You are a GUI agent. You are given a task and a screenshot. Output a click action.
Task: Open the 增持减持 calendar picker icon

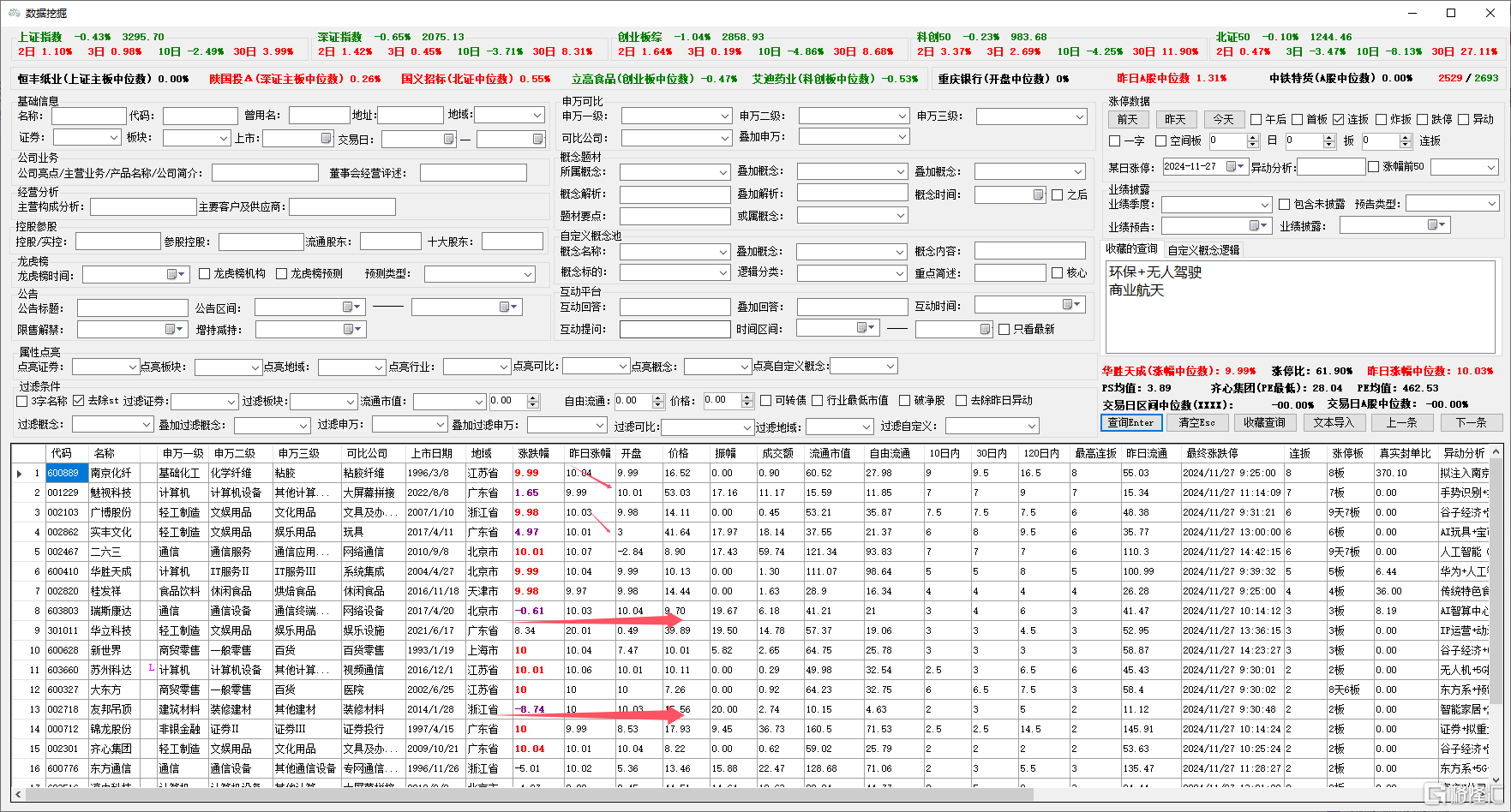[351, 329]
